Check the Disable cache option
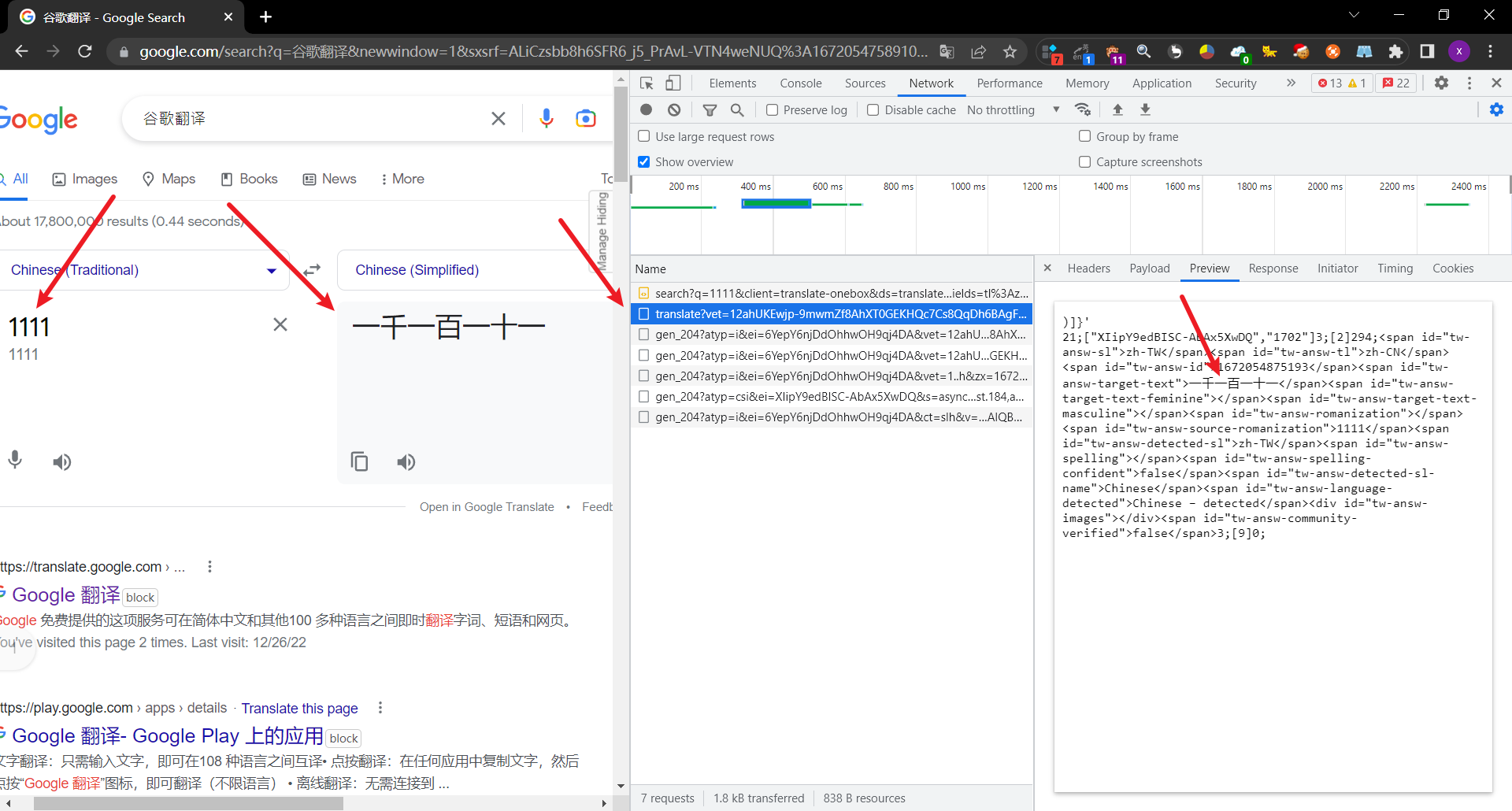The width and height of the screenshot is (1512, 811). pos(873,110)
